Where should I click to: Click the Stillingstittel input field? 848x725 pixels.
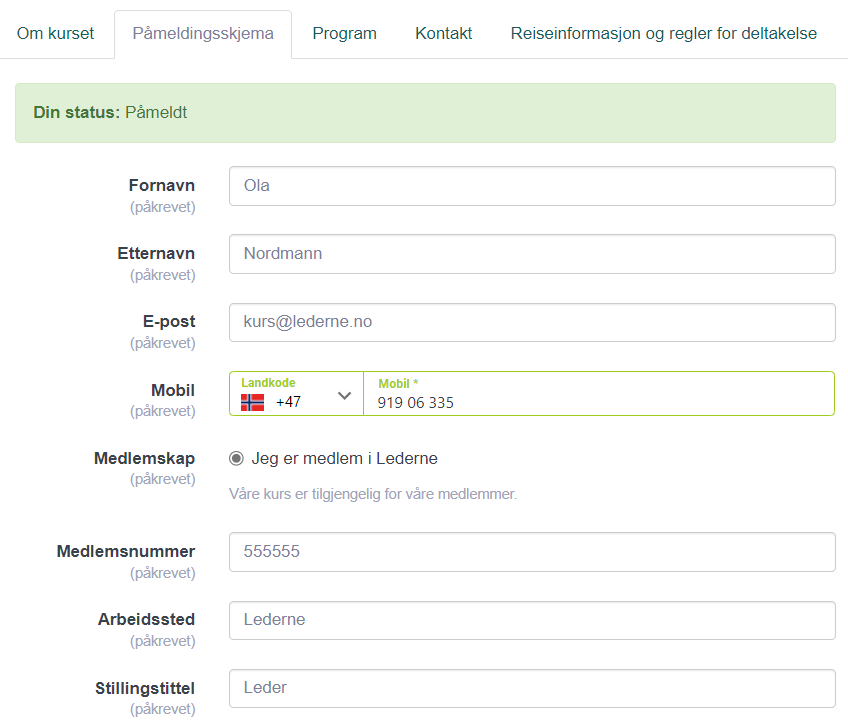[532, 688]
